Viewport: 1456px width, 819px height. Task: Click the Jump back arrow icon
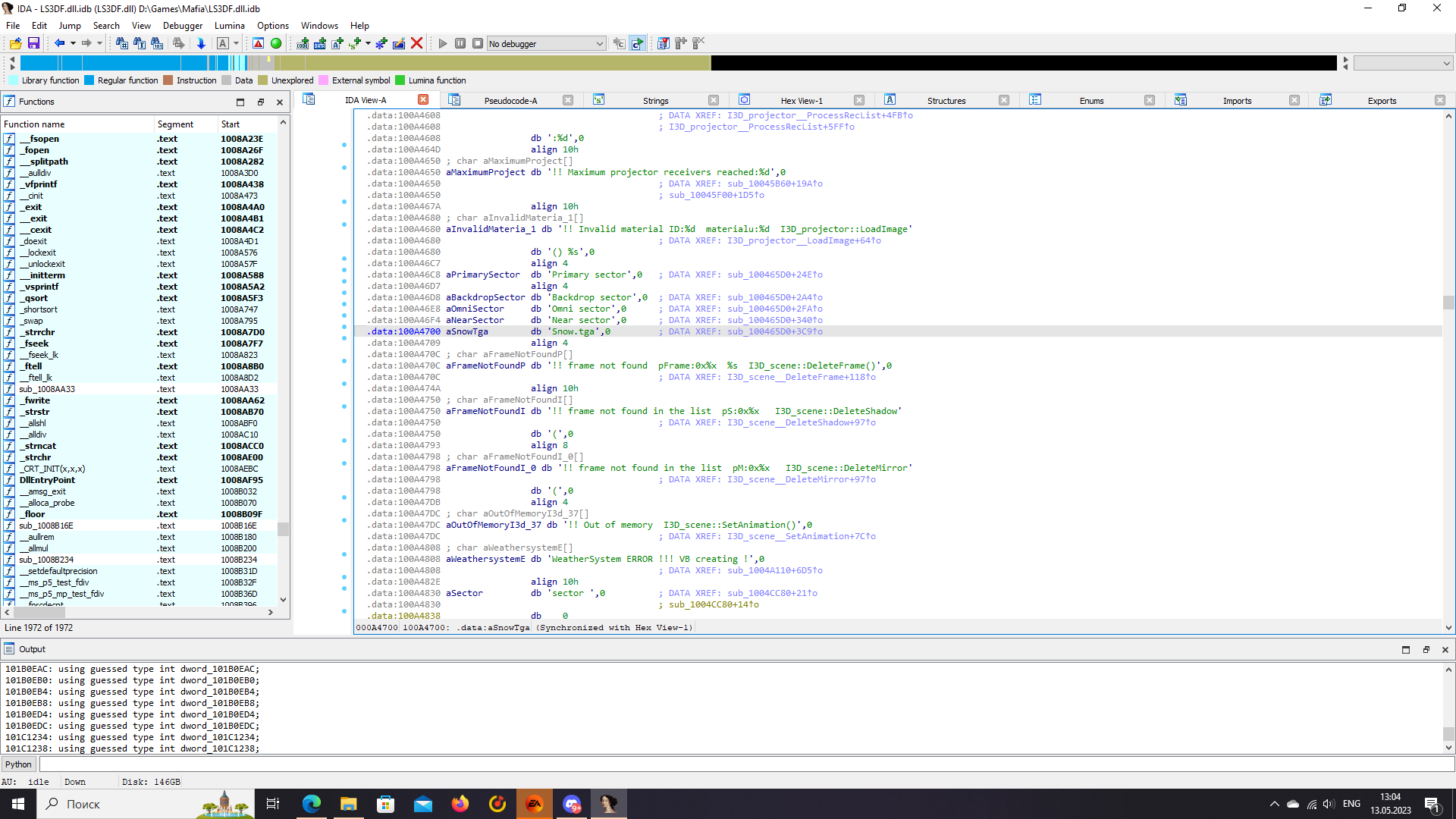coord(59,43)
